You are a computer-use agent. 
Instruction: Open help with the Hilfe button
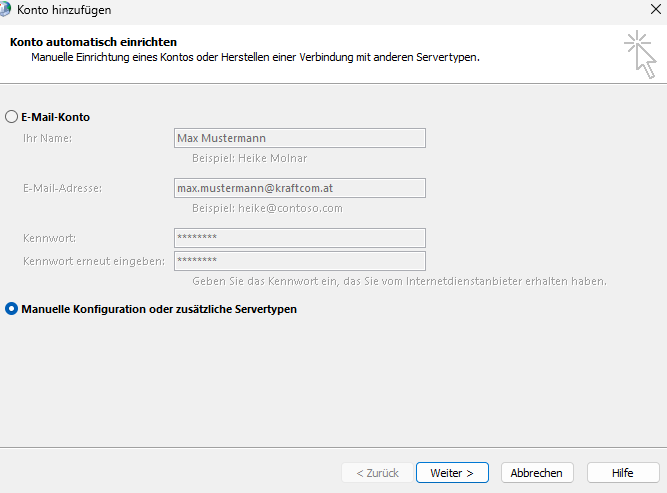click(622, 473)
